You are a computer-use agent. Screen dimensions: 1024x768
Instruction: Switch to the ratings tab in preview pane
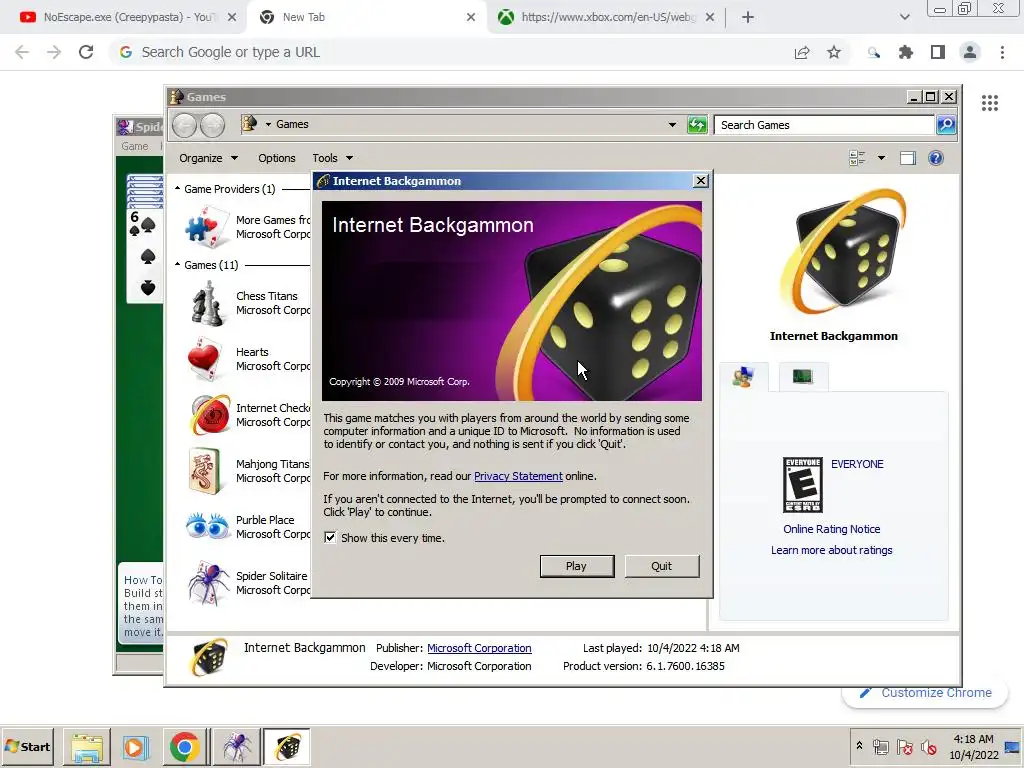pyautogui.click(x=744, y=377)
